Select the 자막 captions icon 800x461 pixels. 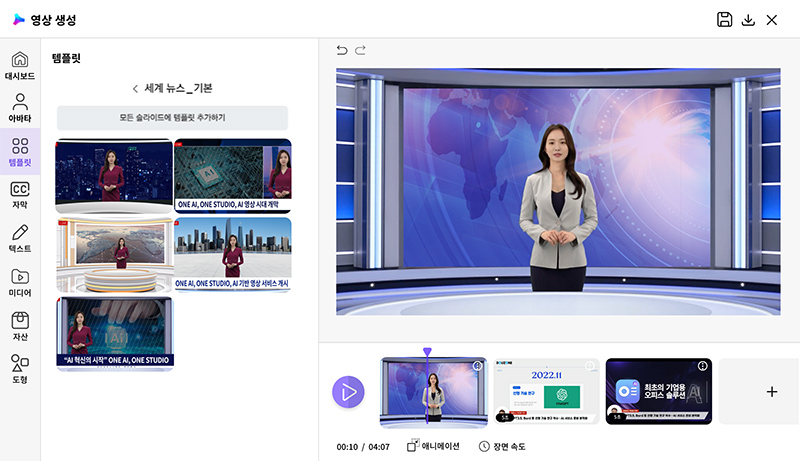click(20, 195)
